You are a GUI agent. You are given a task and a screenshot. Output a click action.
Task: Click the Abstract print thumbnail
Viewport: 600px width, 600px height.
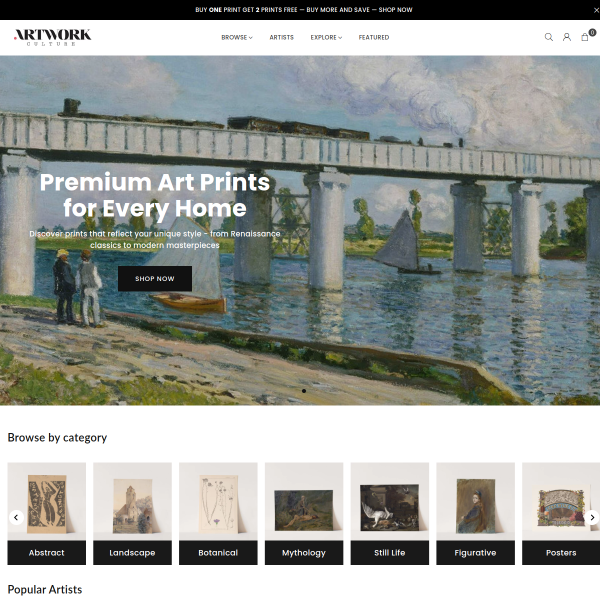47,504
